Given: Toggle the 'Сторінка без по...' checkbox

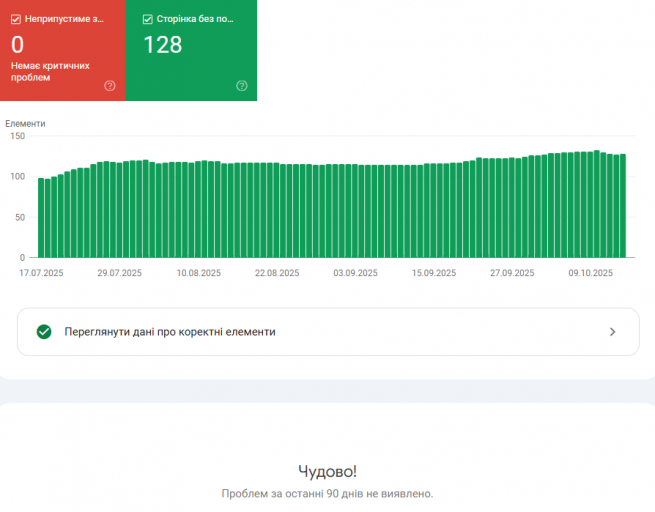Looking at the screenshot, I should (147, 19).
